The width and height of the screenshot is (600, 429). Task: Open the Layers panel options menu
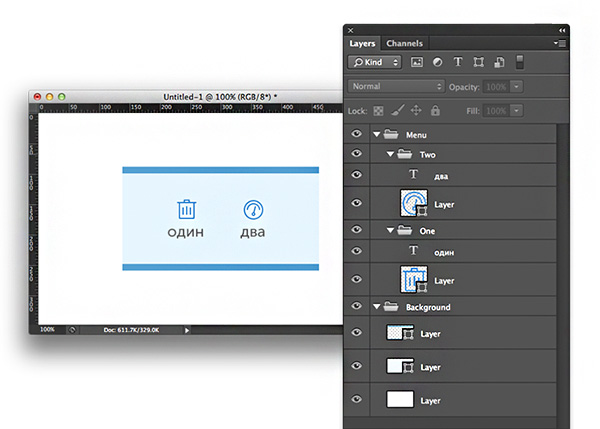(561, 44)
